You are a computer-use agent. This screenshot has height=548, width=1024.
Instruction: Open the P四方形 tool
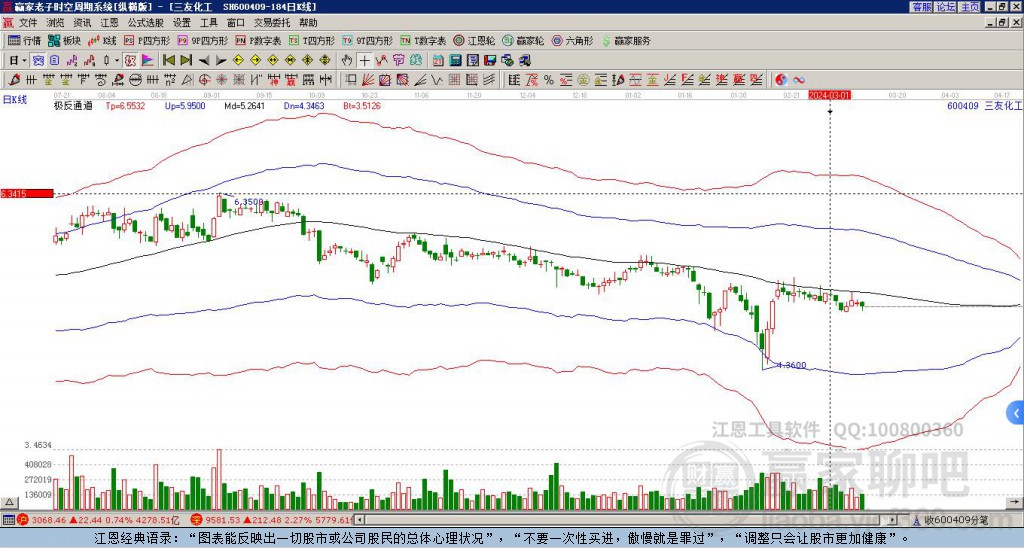(147, 40)
